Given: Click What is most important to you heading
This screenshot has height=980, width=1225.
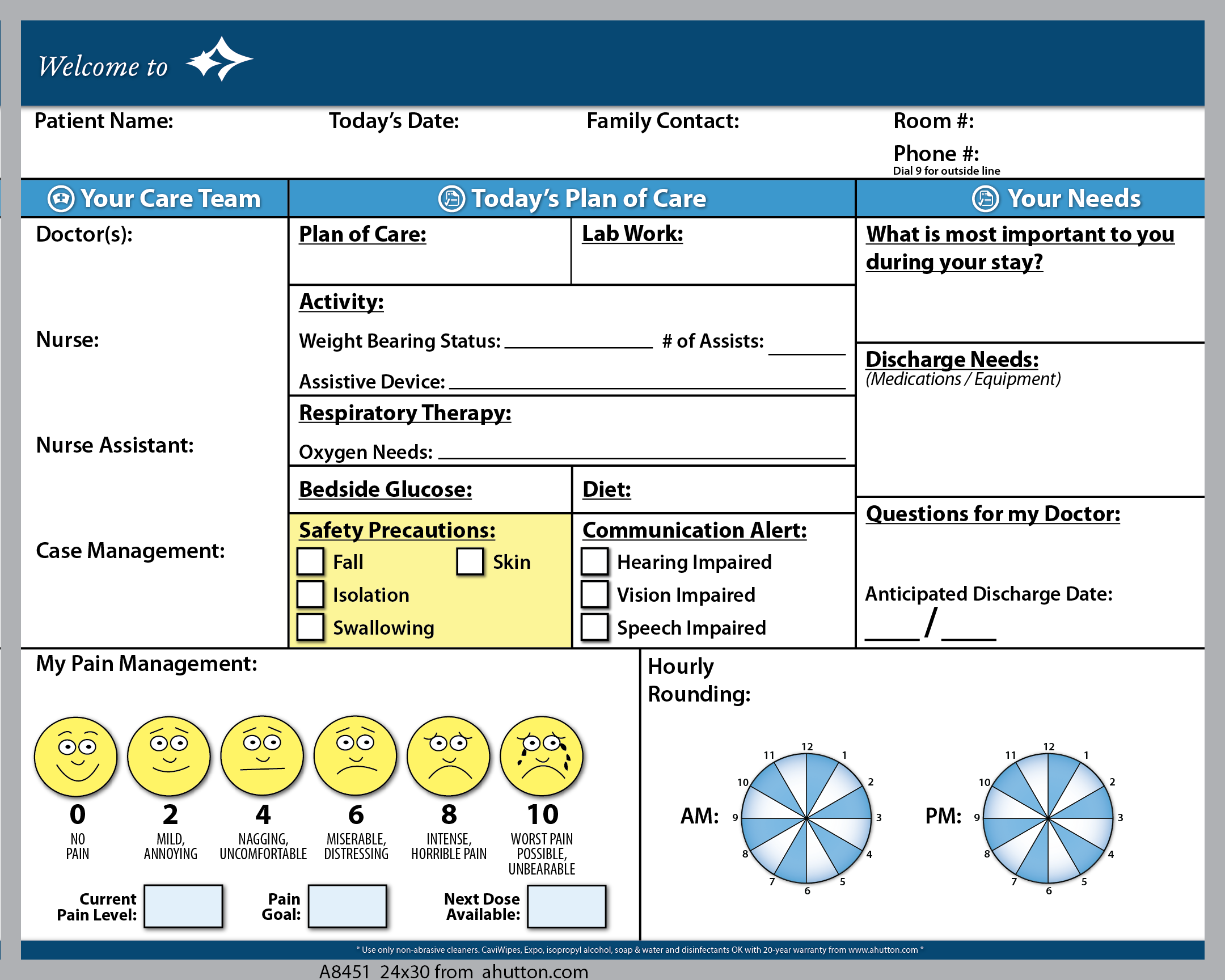Looking at the screenshot, I should [1020, 248].
